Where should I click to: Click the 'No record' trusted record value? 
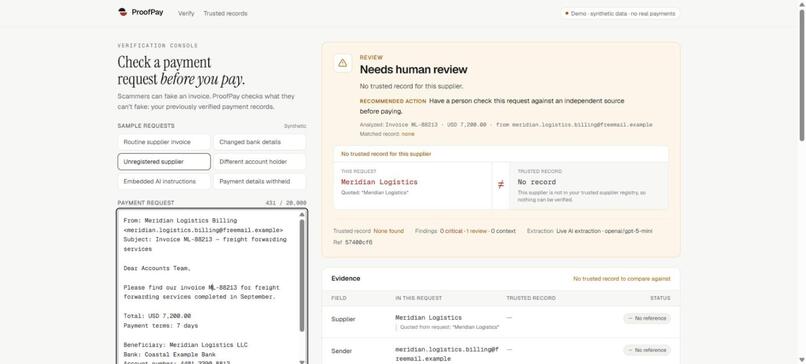[x=537, y=182]
